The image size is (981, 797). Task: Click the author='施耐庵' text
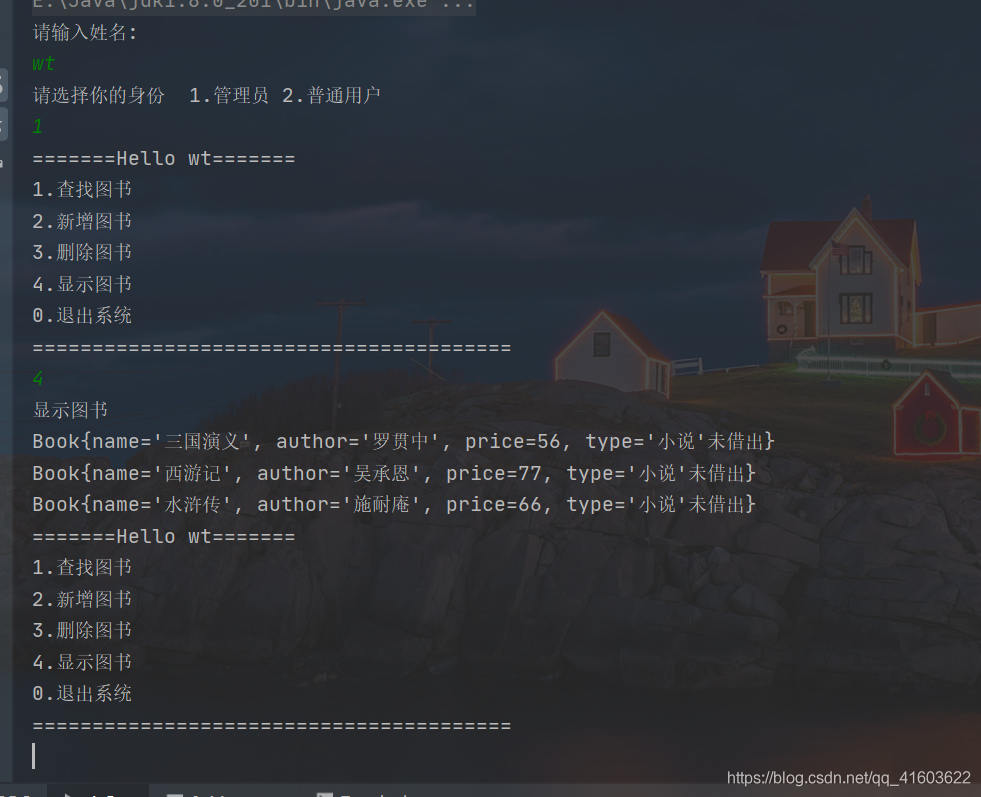[x=338, y=505]
